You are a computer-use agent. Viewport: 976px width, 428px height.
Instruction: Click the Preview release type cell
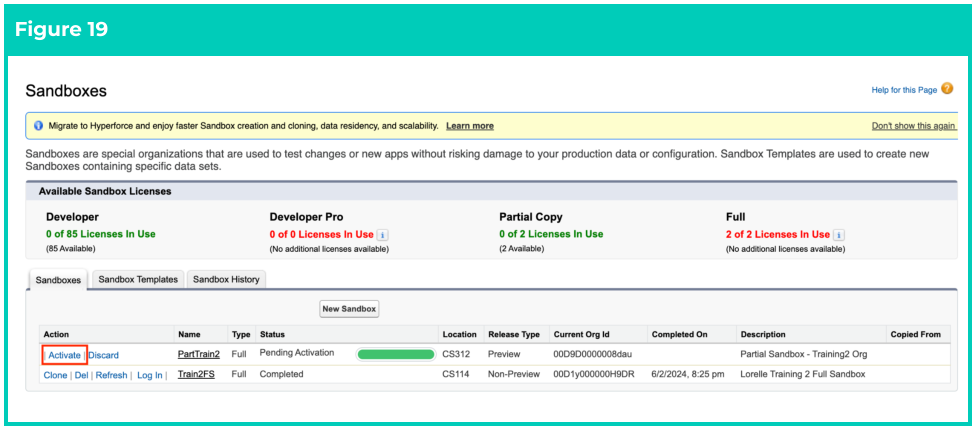pos(503,354)
